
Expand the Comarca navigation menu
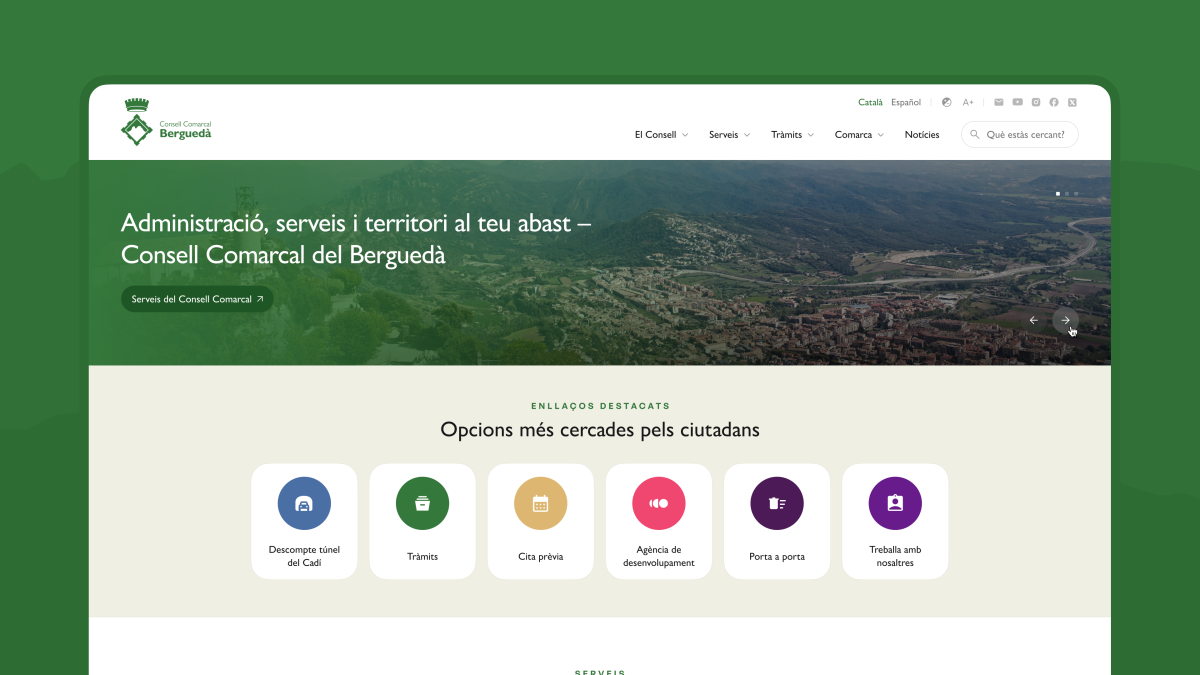[859, 135]
